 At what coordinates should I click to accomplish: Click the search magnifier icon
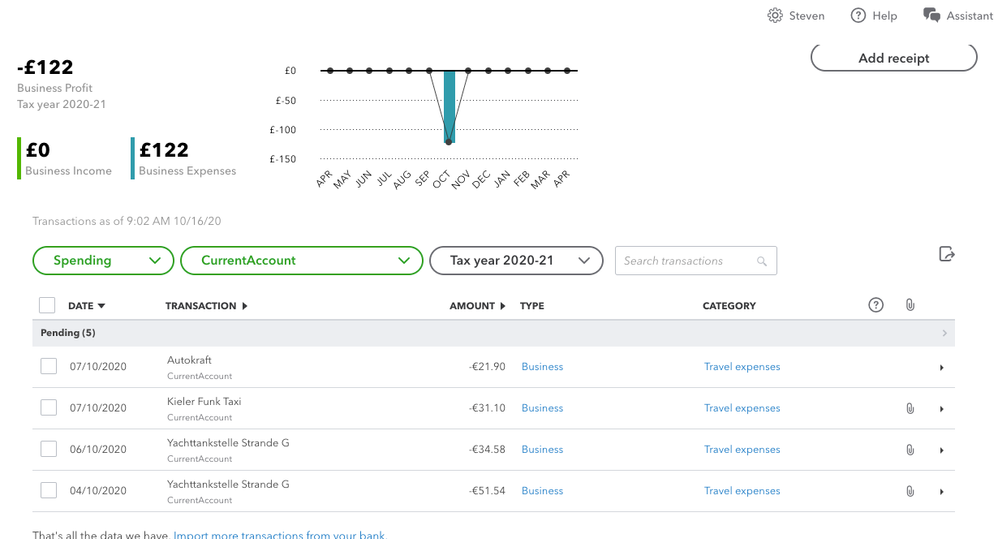point(762,261)
